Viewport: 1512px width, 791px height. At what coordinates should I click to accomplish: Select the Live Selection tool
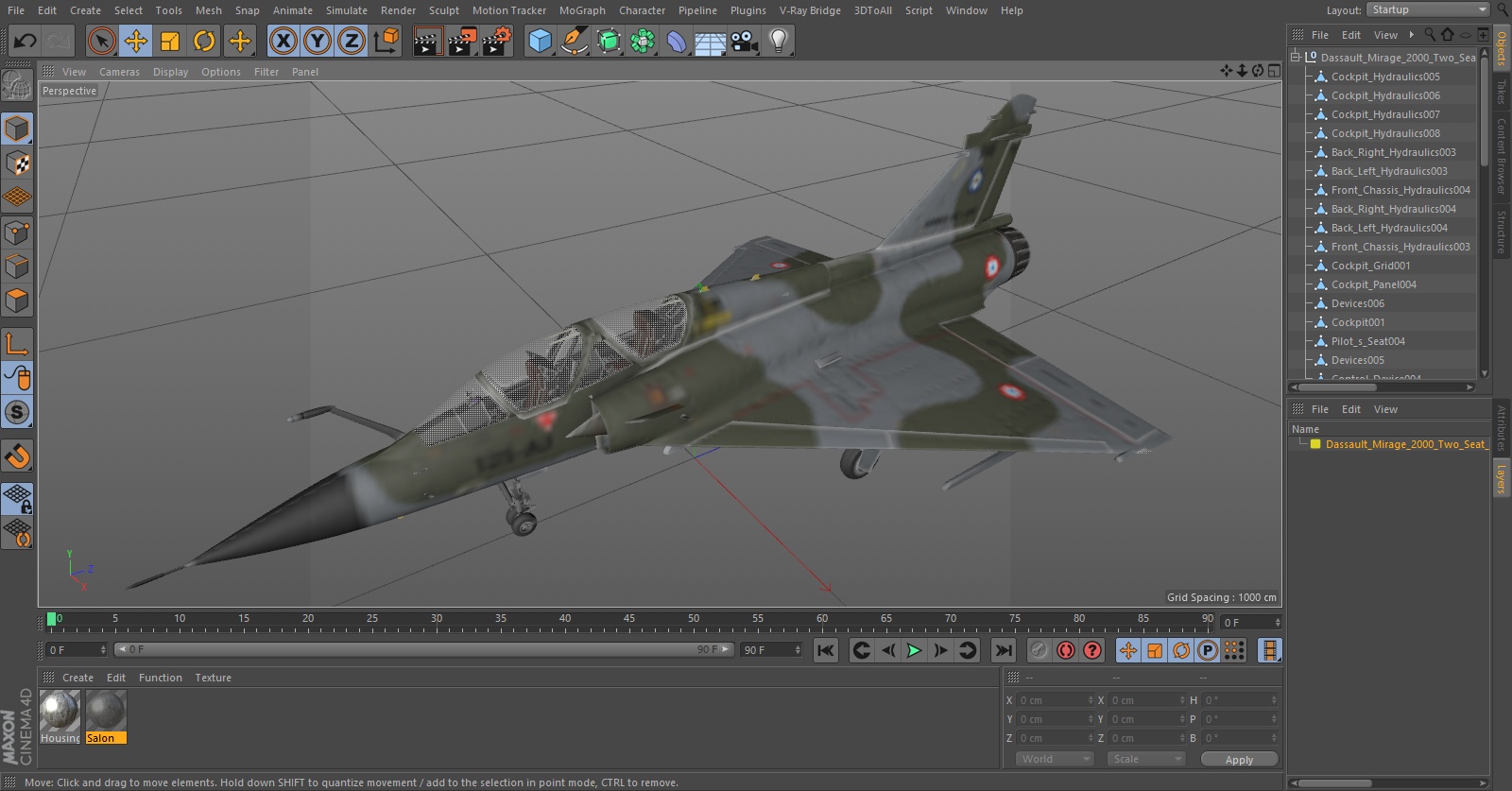click(x=101, y=41)
